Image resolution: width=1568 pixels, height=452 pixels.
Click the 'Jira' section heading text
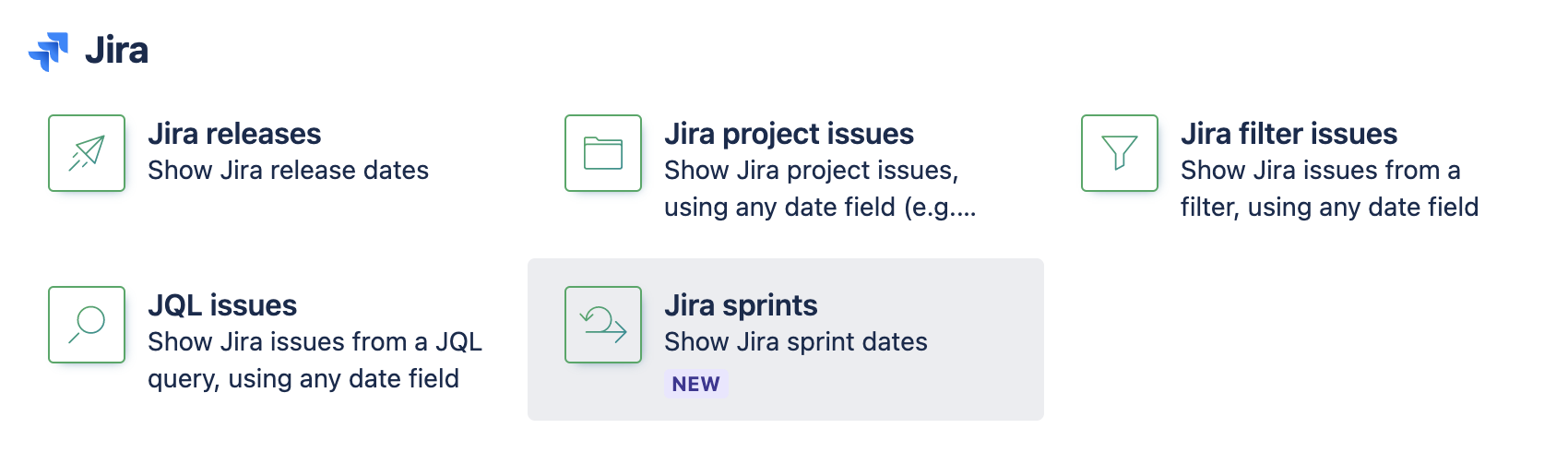point(116,51)
